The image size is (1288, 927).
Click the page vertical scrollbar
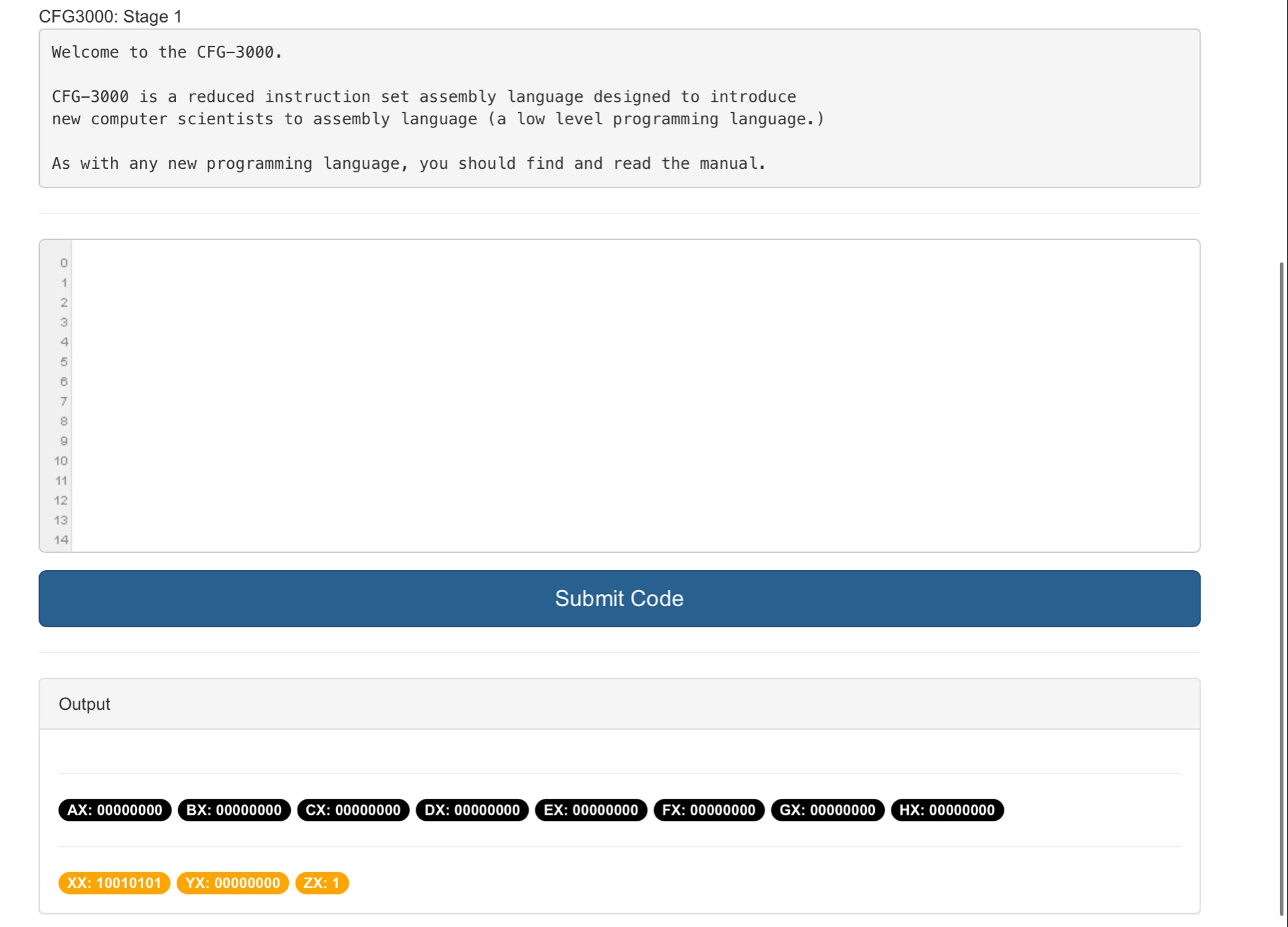click(1281, 588)
